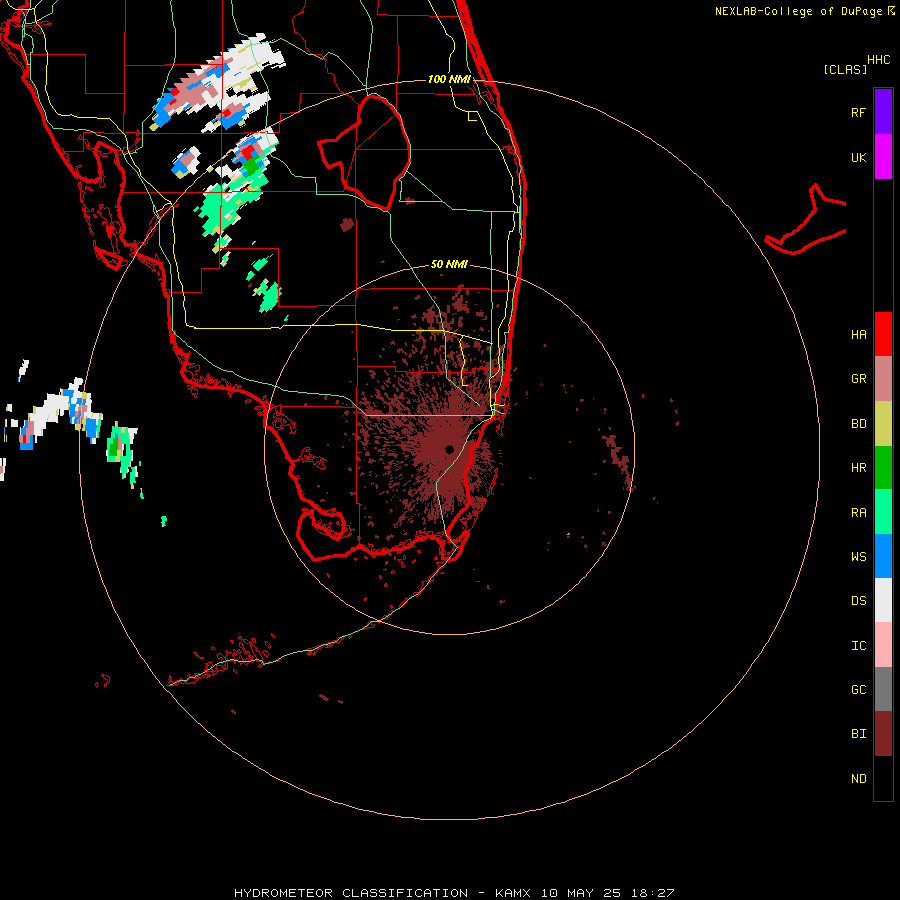
Task: Click the BI brown legend swatch
Action: tap(883, 734)
